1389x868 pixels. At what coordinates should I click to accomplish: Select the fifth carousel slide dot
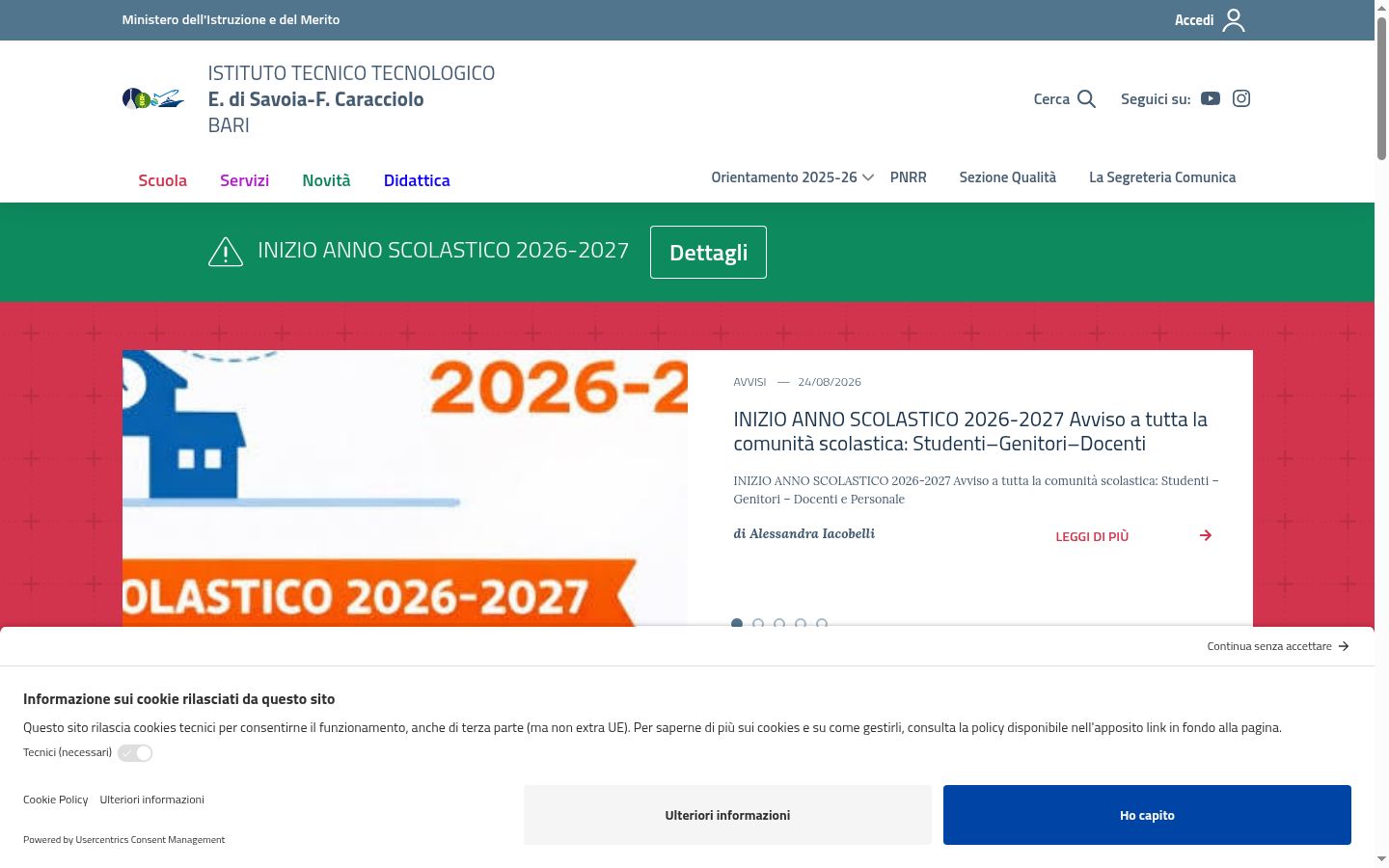coord(822,623)
